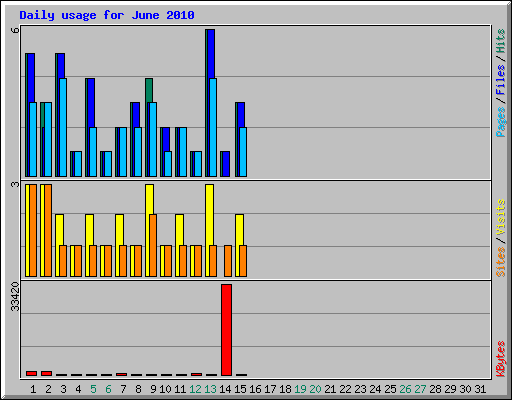This screenshot has width=512, height=400.
Task: Click day label "23" on the x-axis
Action: pos(360,389)
